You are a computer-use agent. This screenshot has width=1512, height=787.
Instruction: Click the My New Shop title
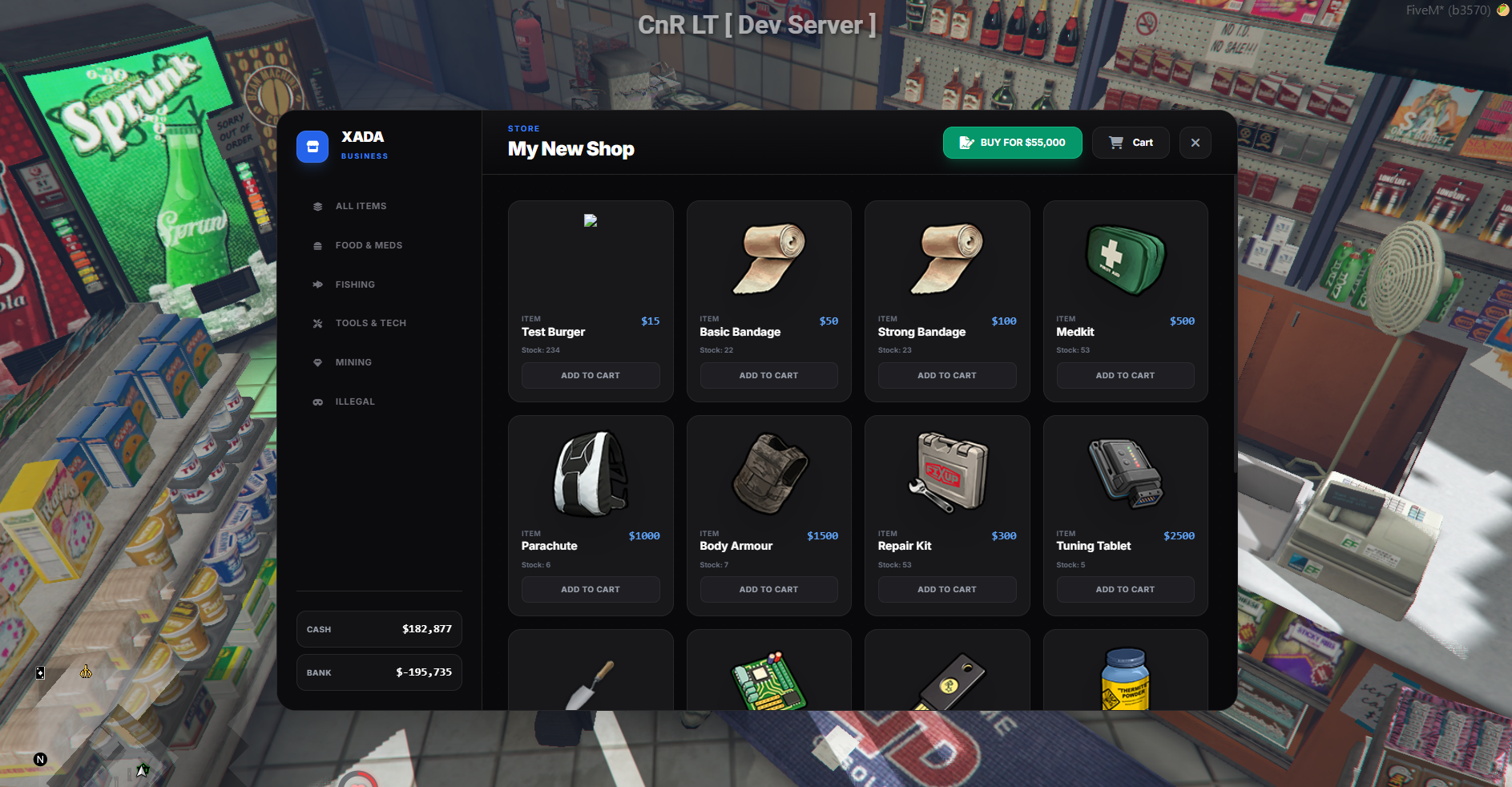(571, 149)
